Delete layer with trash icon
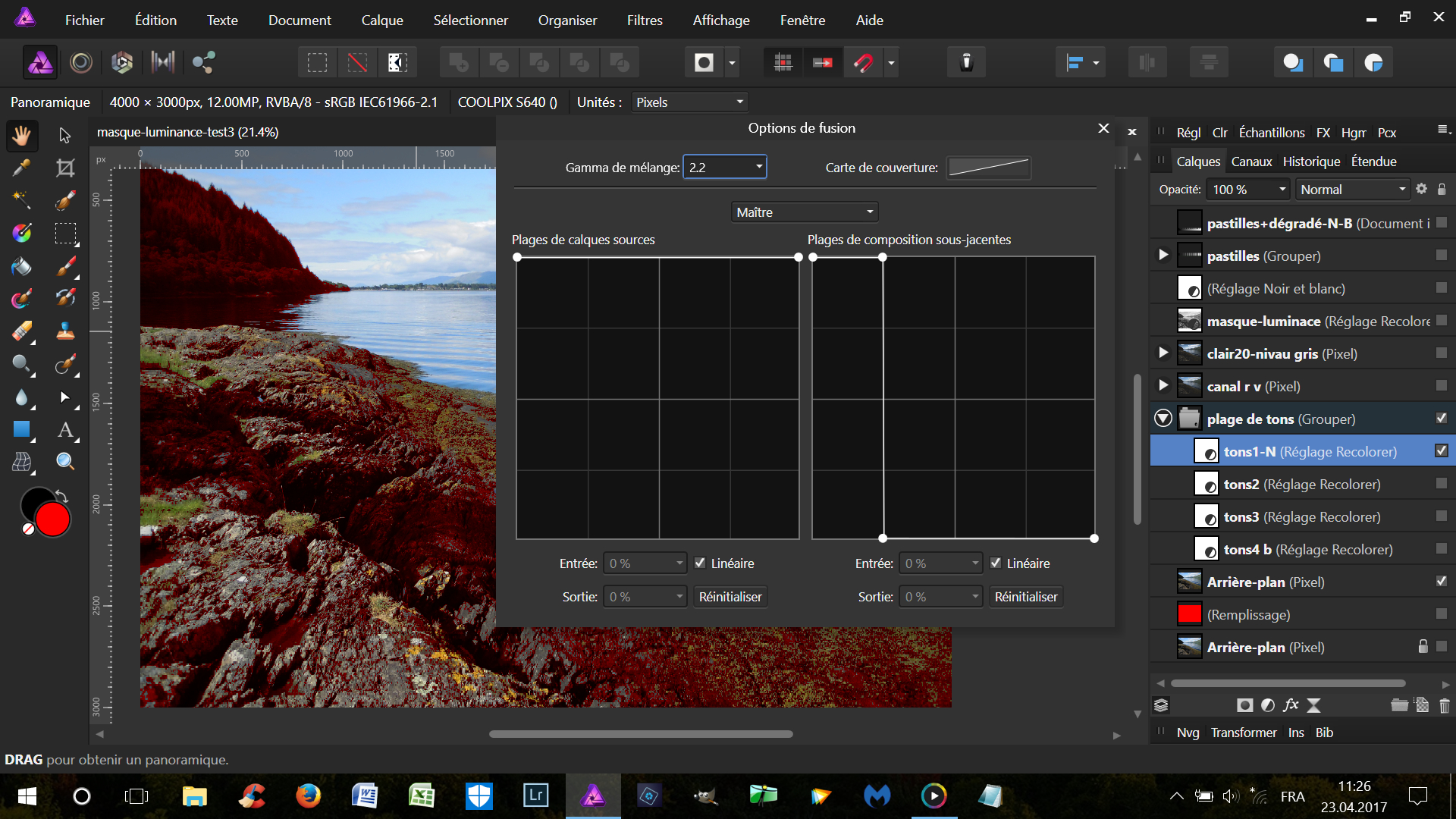 click(x=1444, y=705)
